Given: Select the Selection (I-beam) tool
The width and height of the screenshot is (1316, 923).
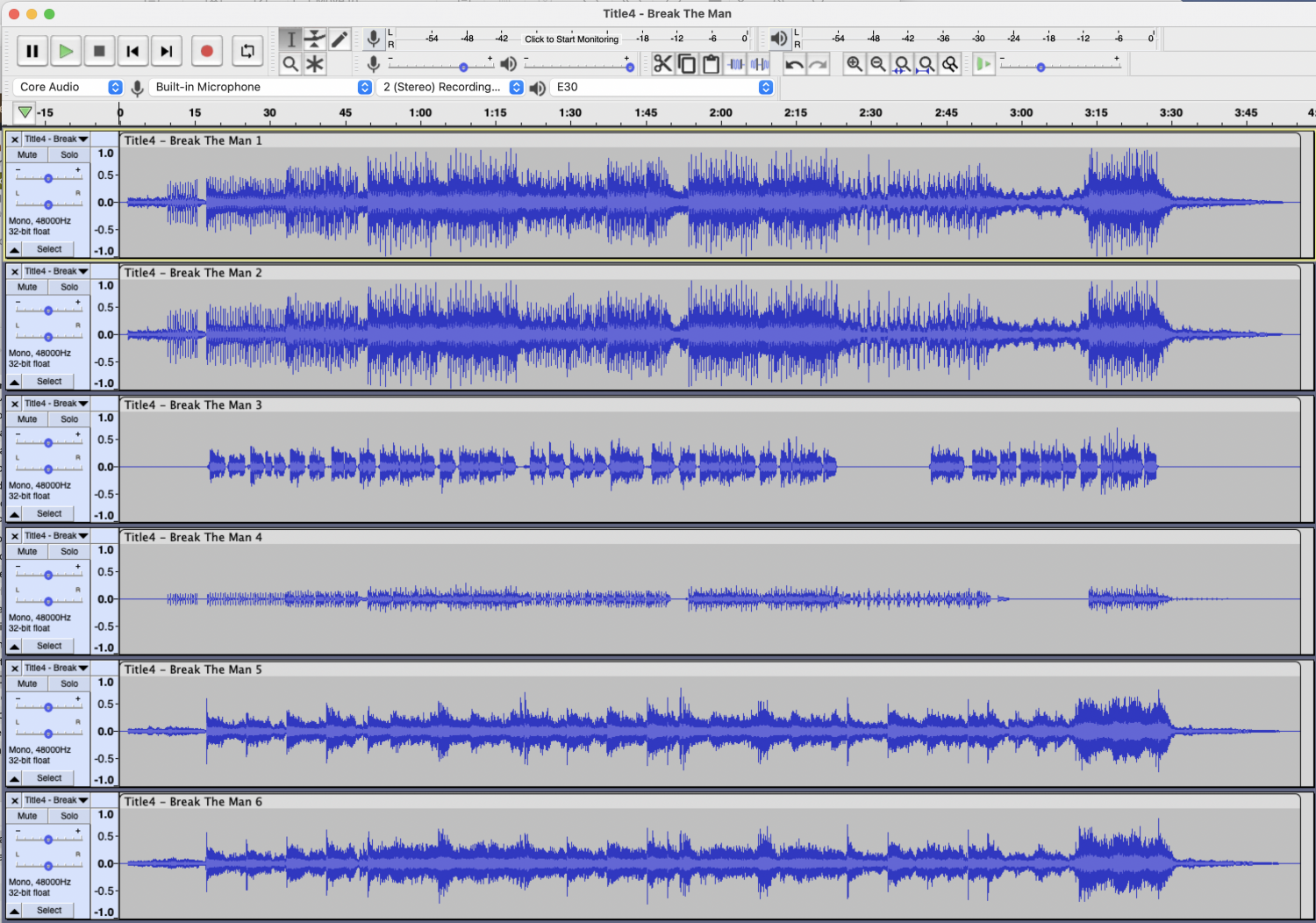Looking at the screenshot, I should 290,39.
